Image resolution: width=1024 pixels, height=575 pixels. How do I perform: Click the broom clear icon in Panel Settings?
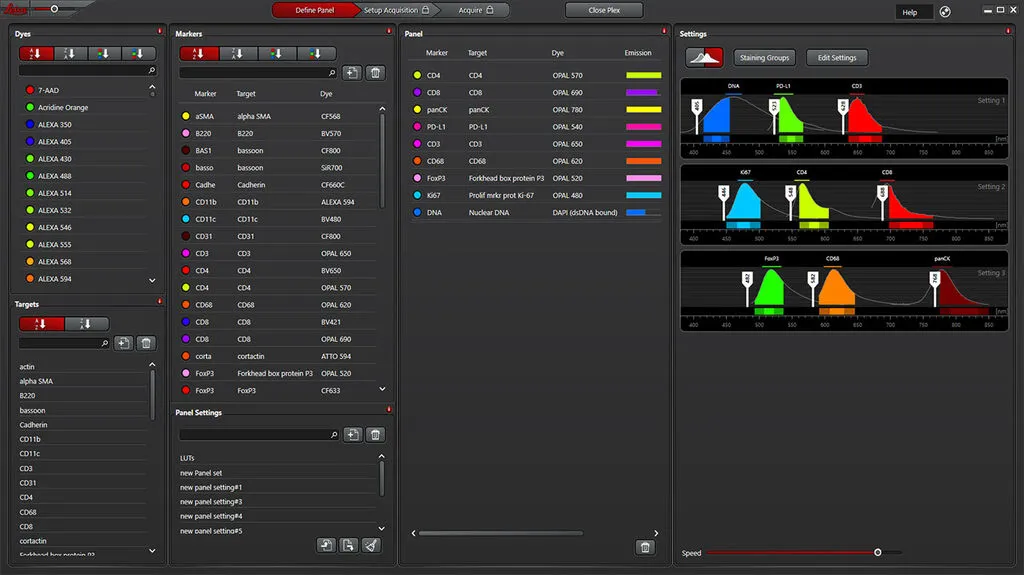click(x=371, y=545)
